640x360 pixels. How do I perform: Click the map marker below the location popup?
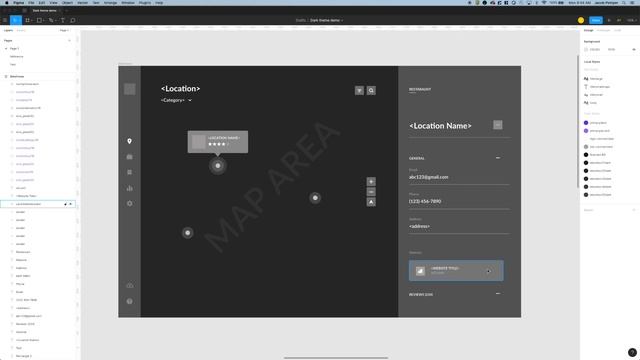point(218,166)
